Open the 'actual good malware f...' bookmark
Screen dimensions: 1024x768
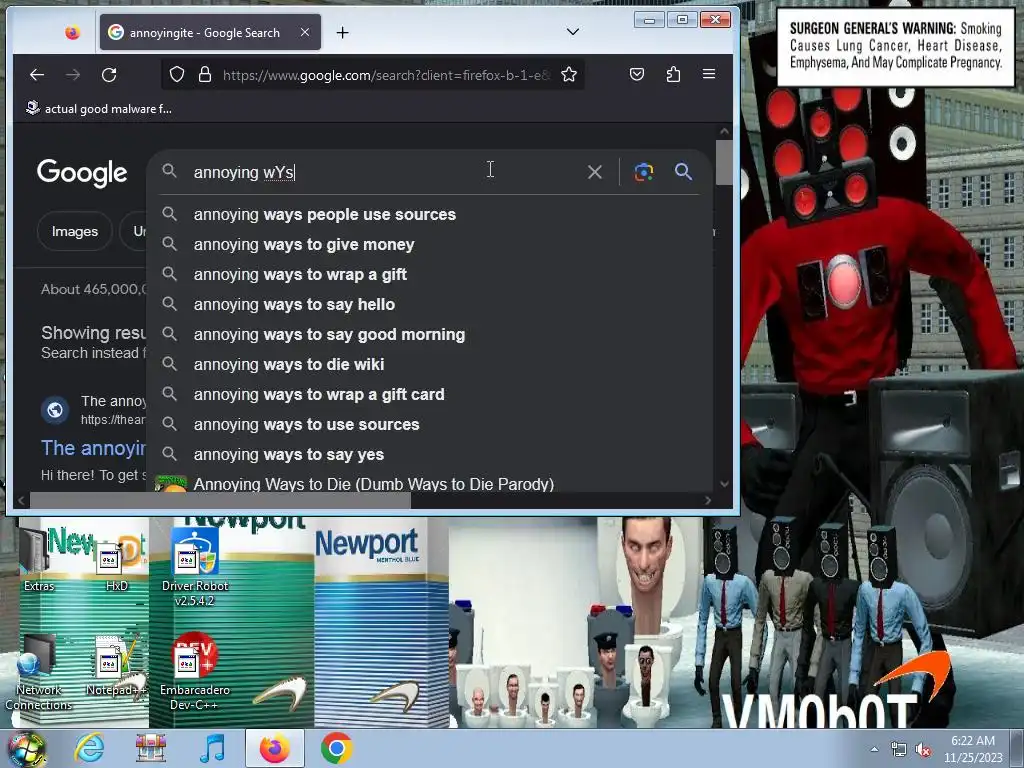point(99,108)
